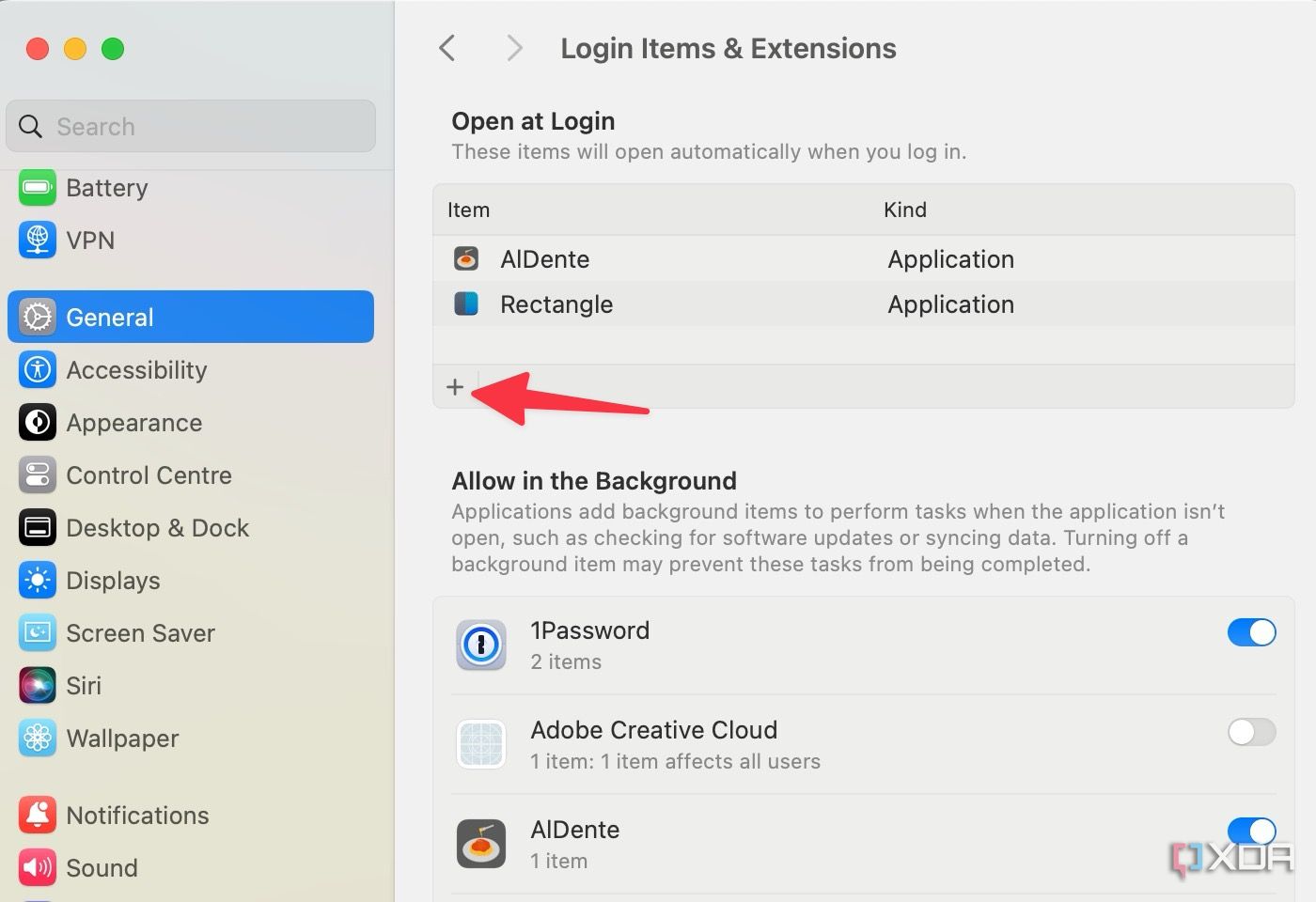Go back with the left chevron

coord(447,48)
